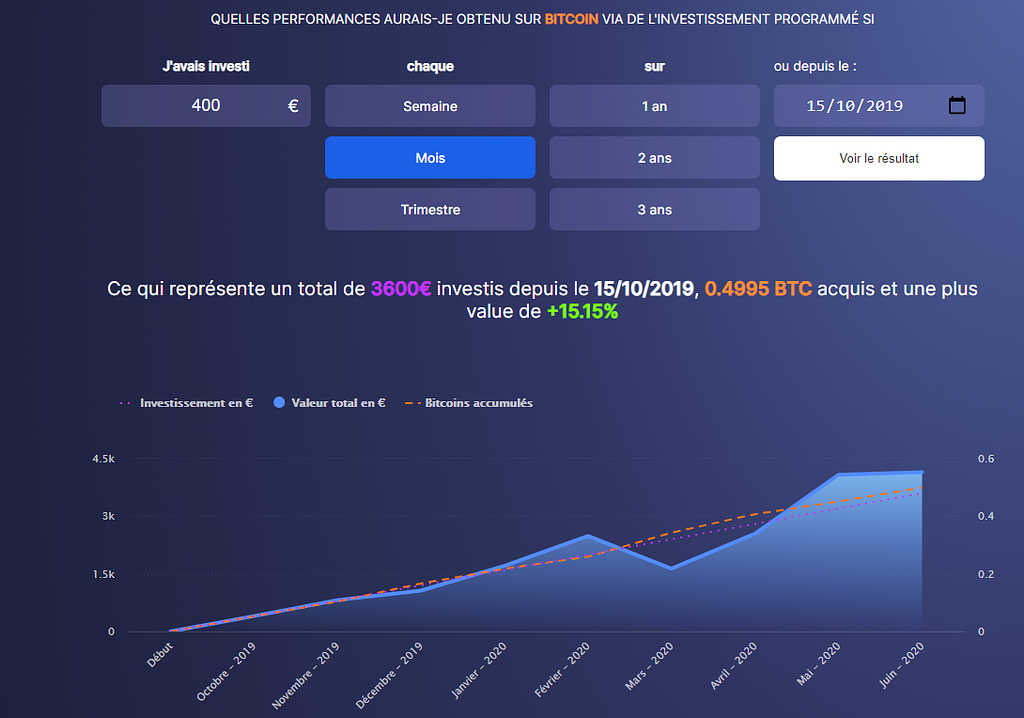
Task: Hide the Bitcoins accumulés series label
Action: pos(479,403)
